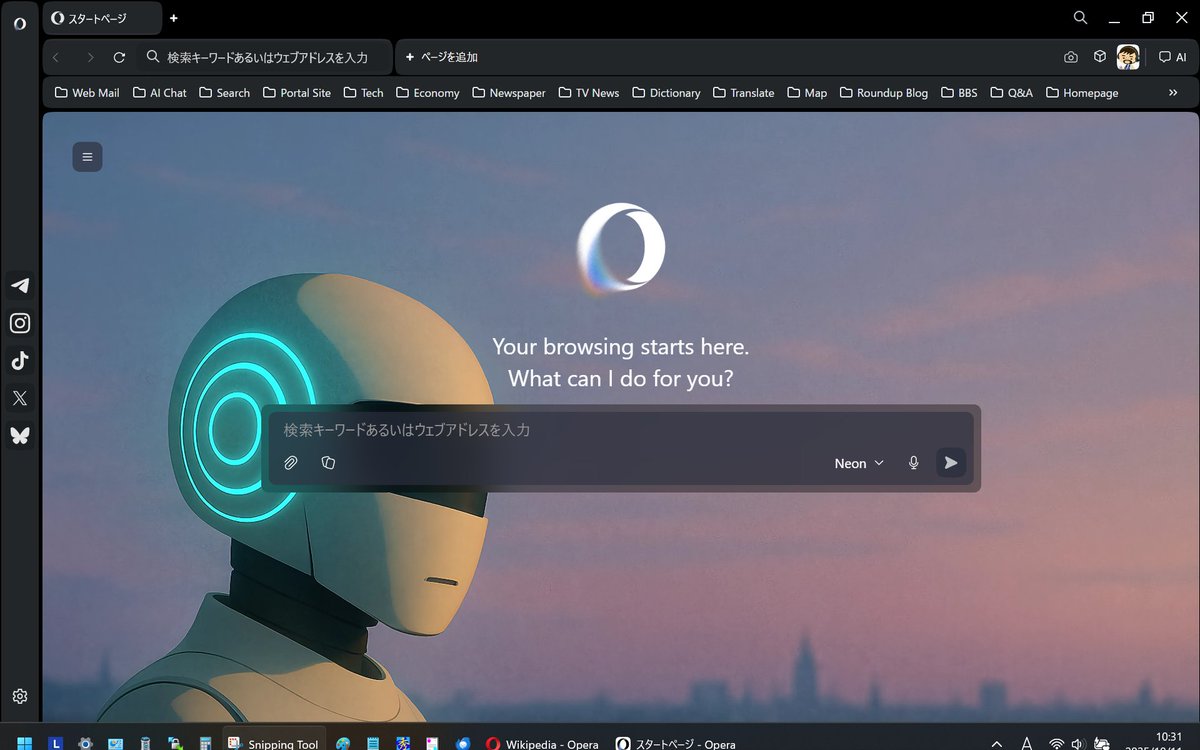The image size is (1200, 750).
Task: Open the Translate bookmark folder
Action: (x=744, y=93)
